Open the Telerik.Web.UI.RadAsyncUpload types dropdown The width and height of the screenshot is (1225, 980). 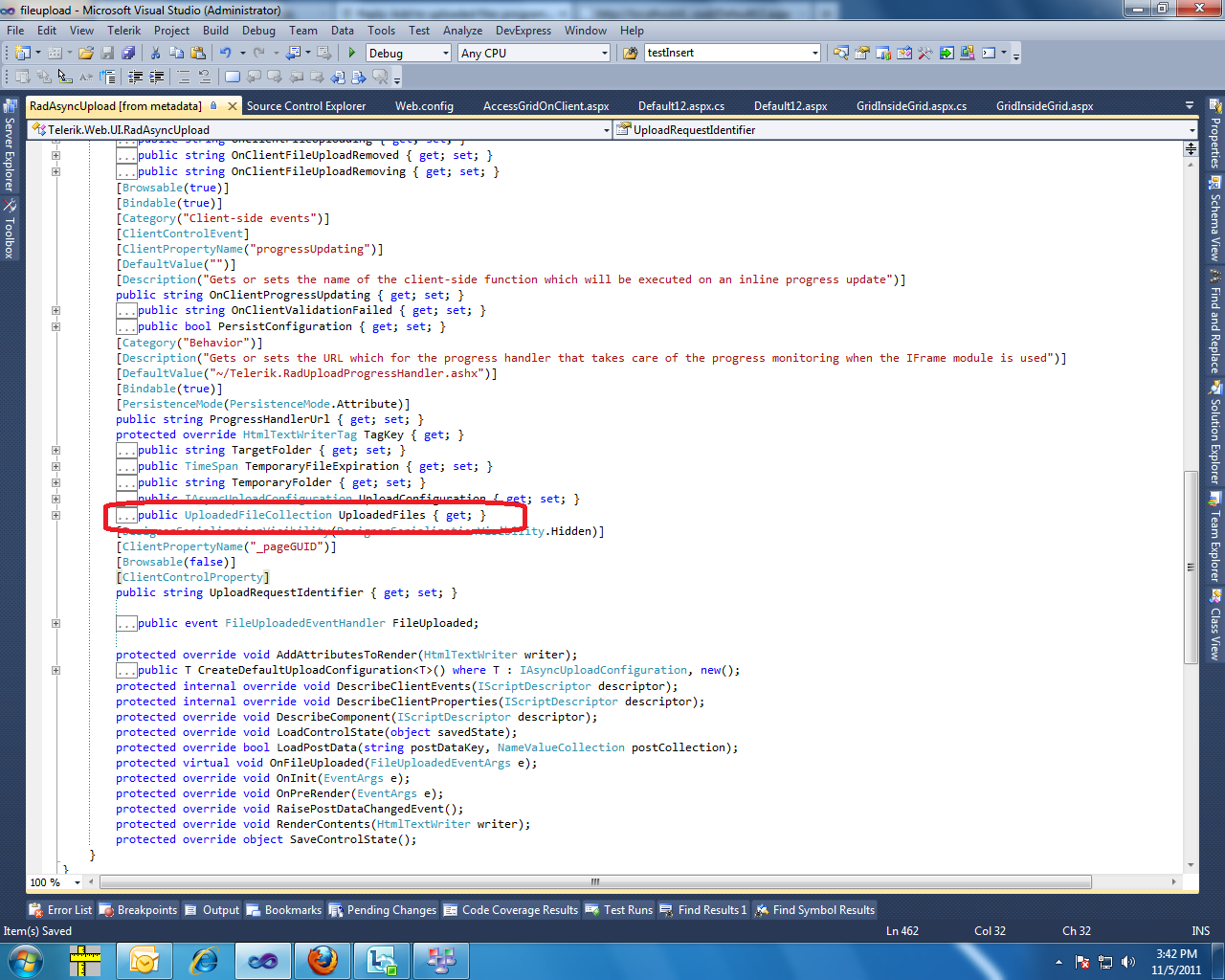click(x=320, y=129)
